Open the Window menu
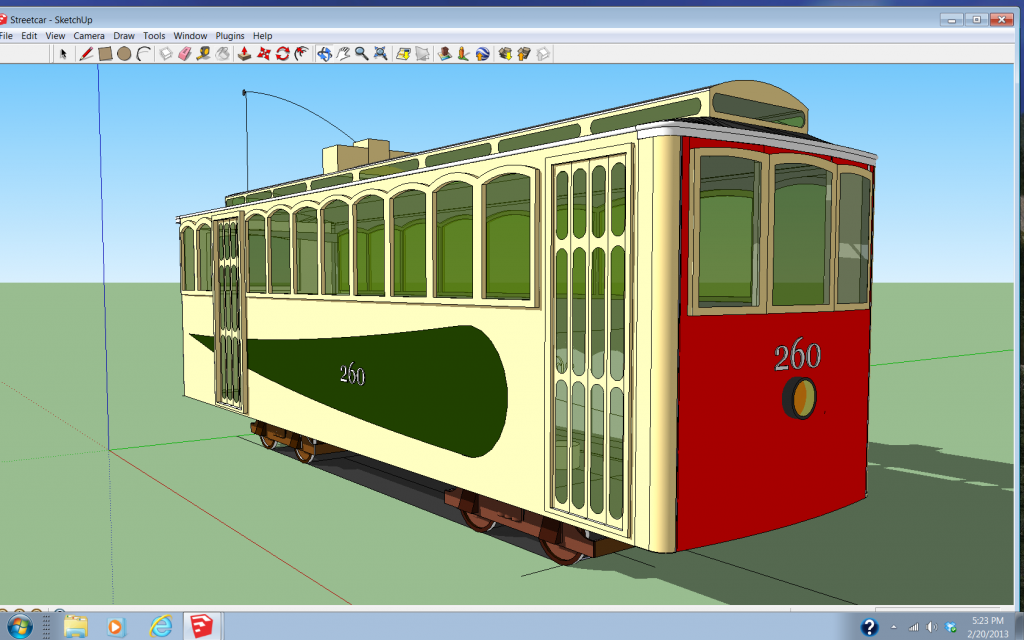Screen dimensions: 1024x640 190,36
